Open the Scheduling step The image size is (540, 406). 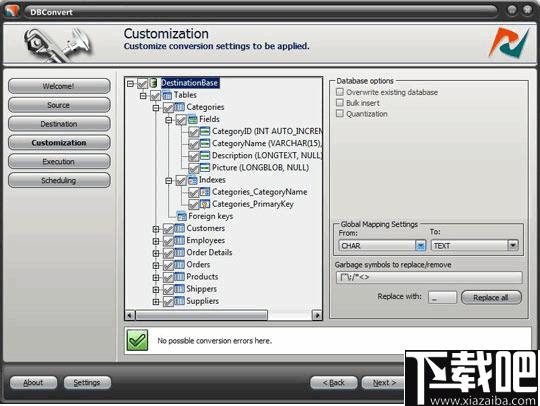(59, 180)
